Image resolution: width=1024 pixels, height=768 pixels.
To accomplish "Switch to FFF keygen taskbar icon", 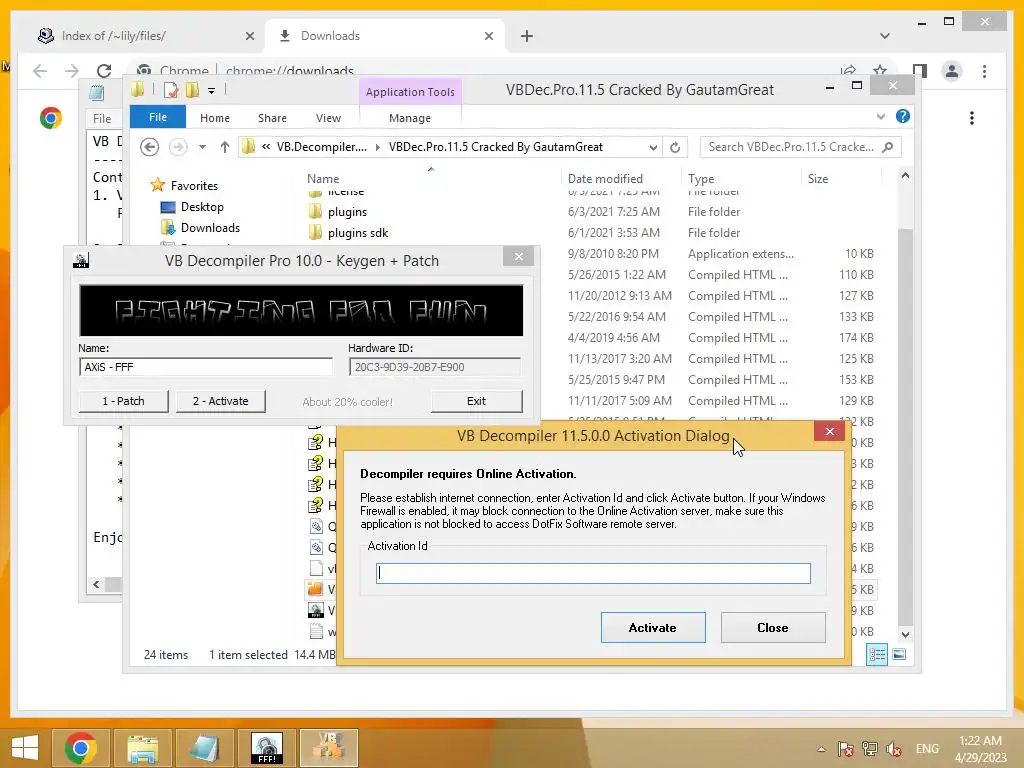I will pos(266,748).
